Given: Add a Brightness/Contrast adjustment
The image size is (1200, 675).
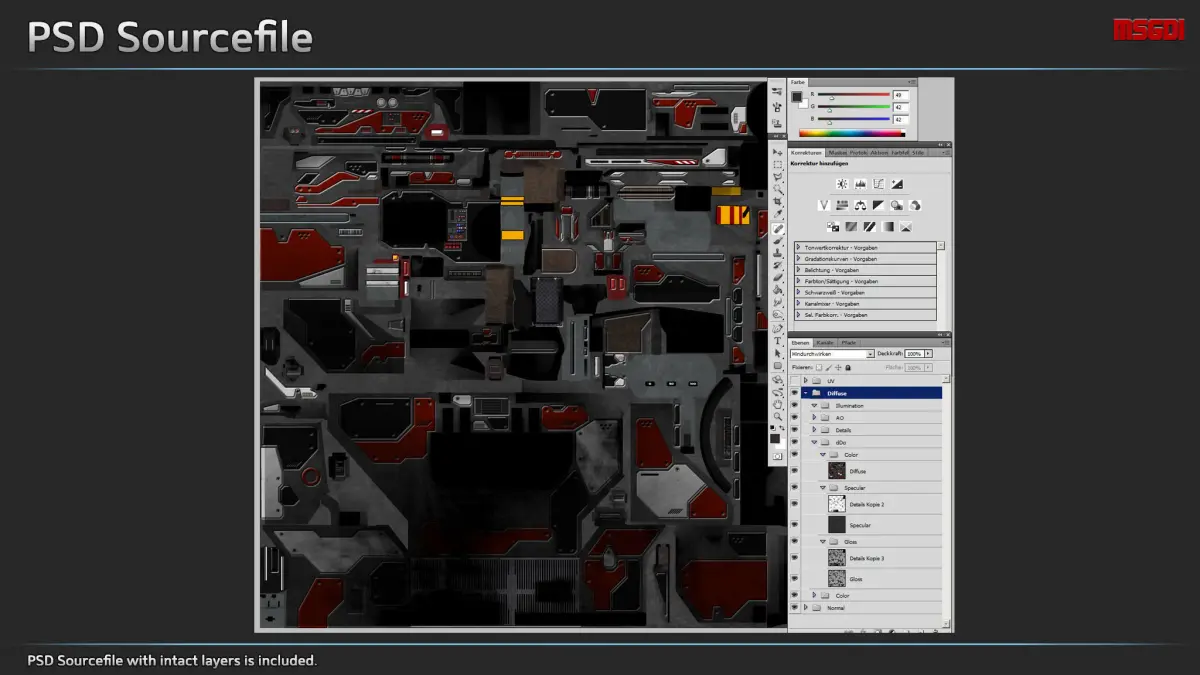Looking at the screenshot, I should tap(842, 184).
